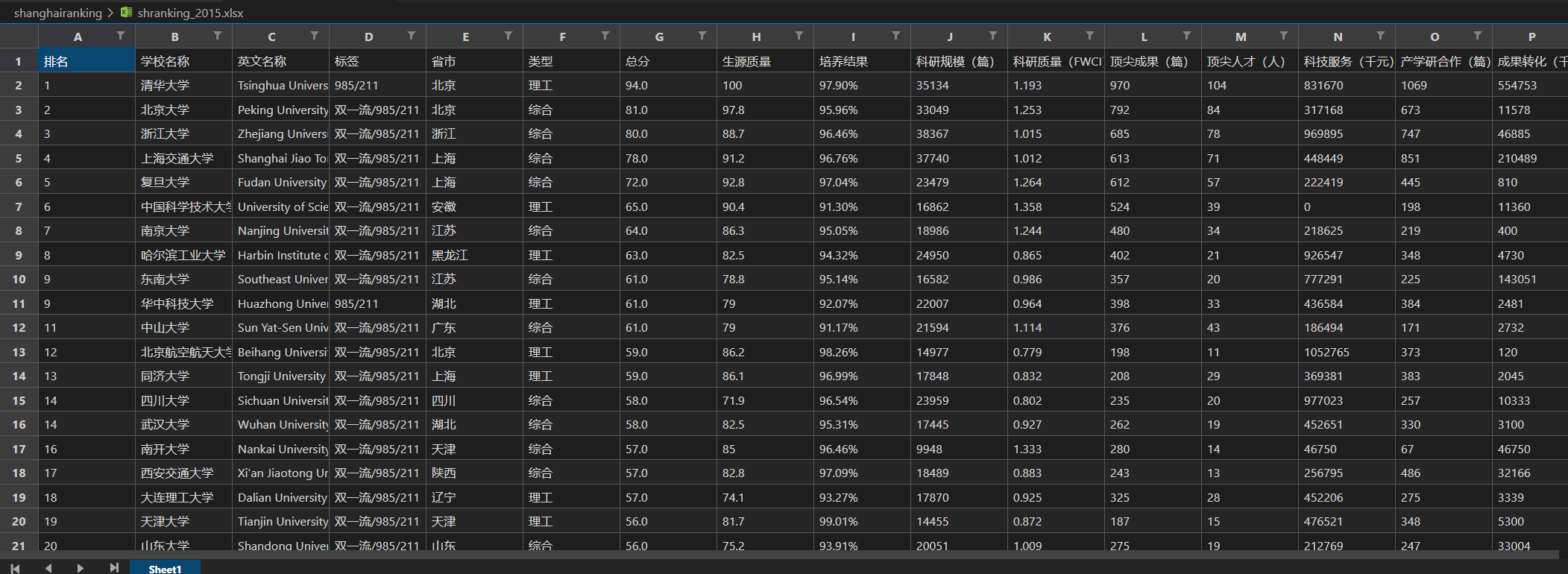Select column header P
This screenshot has width=1568, height=574.
(1531, 37)
